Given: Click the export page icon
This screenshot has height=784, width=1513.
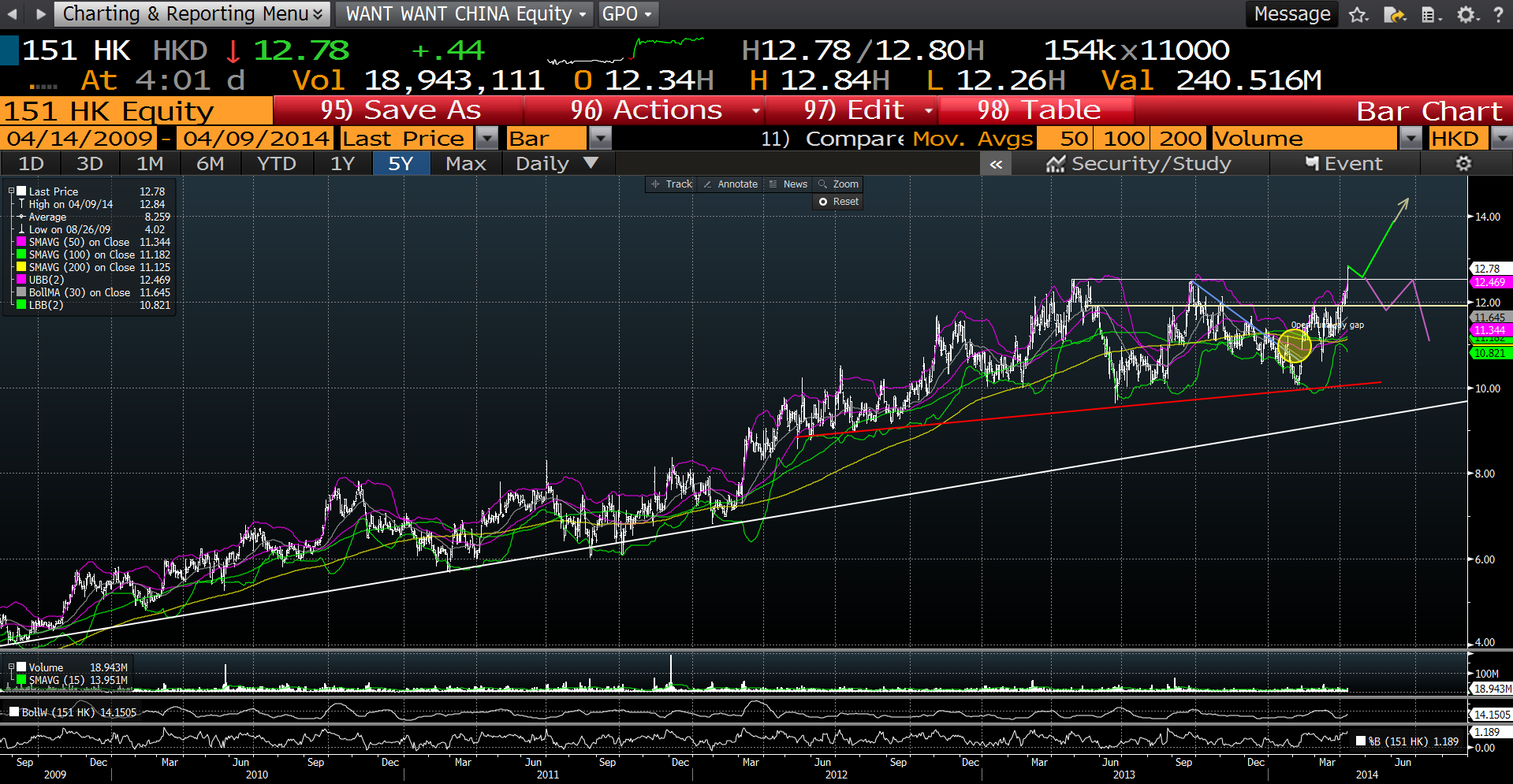Looking at the screenshot, I should point(1394,14).
